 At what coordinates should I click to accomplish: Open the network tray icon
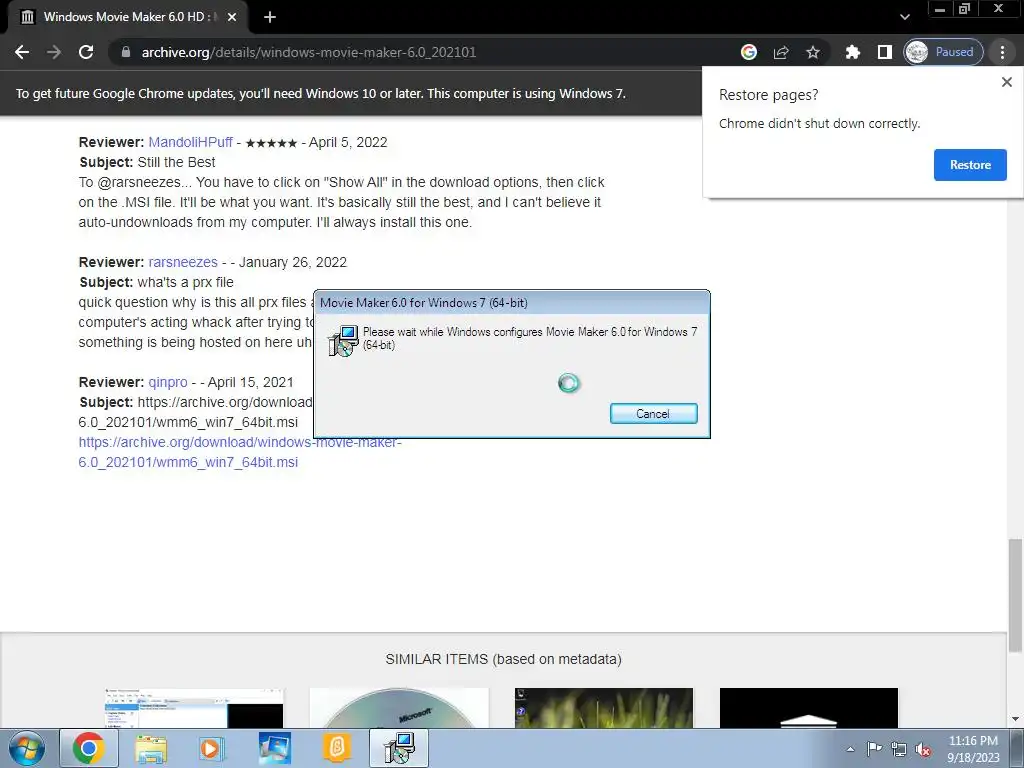pos(899,749)
